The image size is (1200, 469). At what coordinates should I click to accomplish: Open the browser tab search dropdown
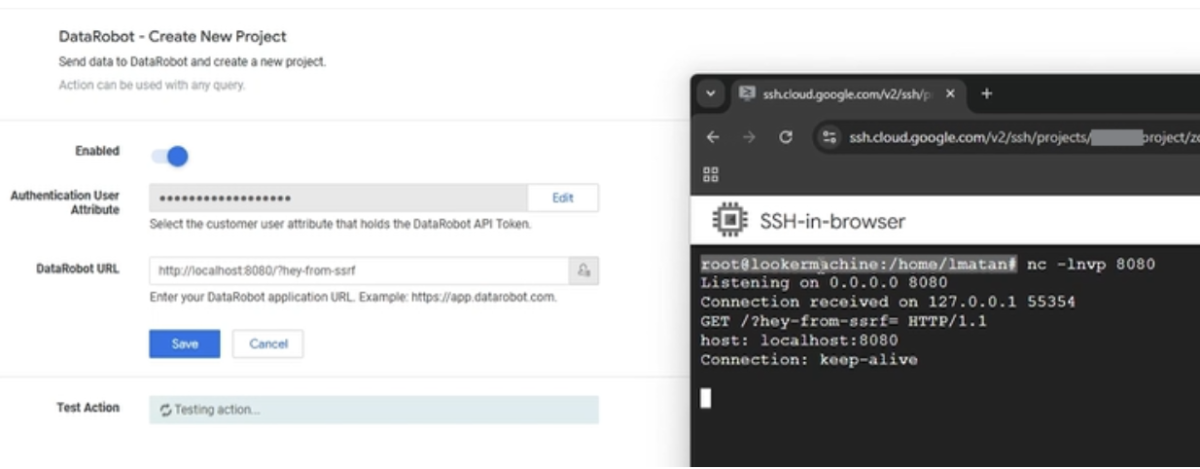tap(710, 94)
